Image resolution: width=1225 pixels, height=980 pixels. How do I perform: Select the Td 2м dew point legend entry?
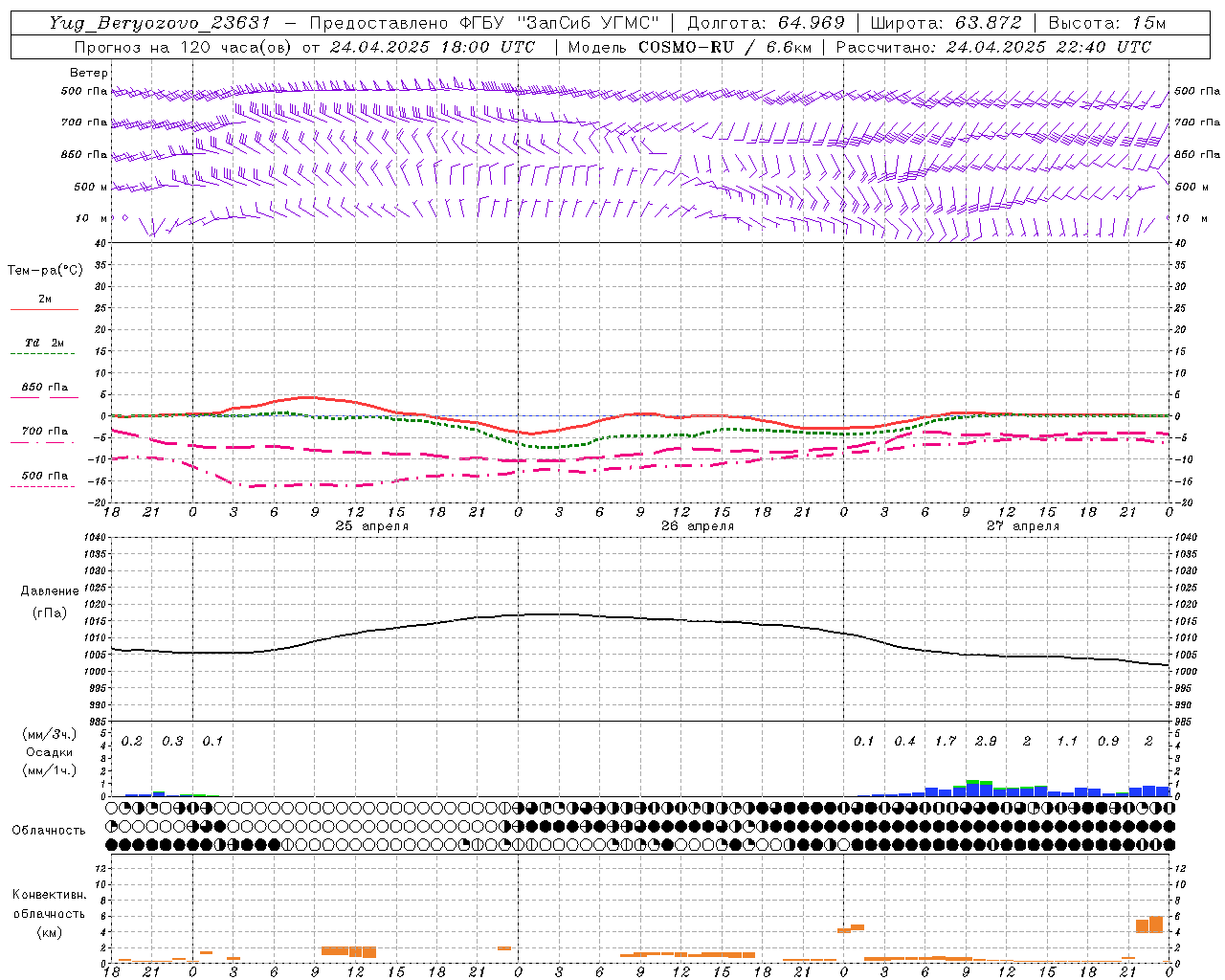[x=45, y=343]
